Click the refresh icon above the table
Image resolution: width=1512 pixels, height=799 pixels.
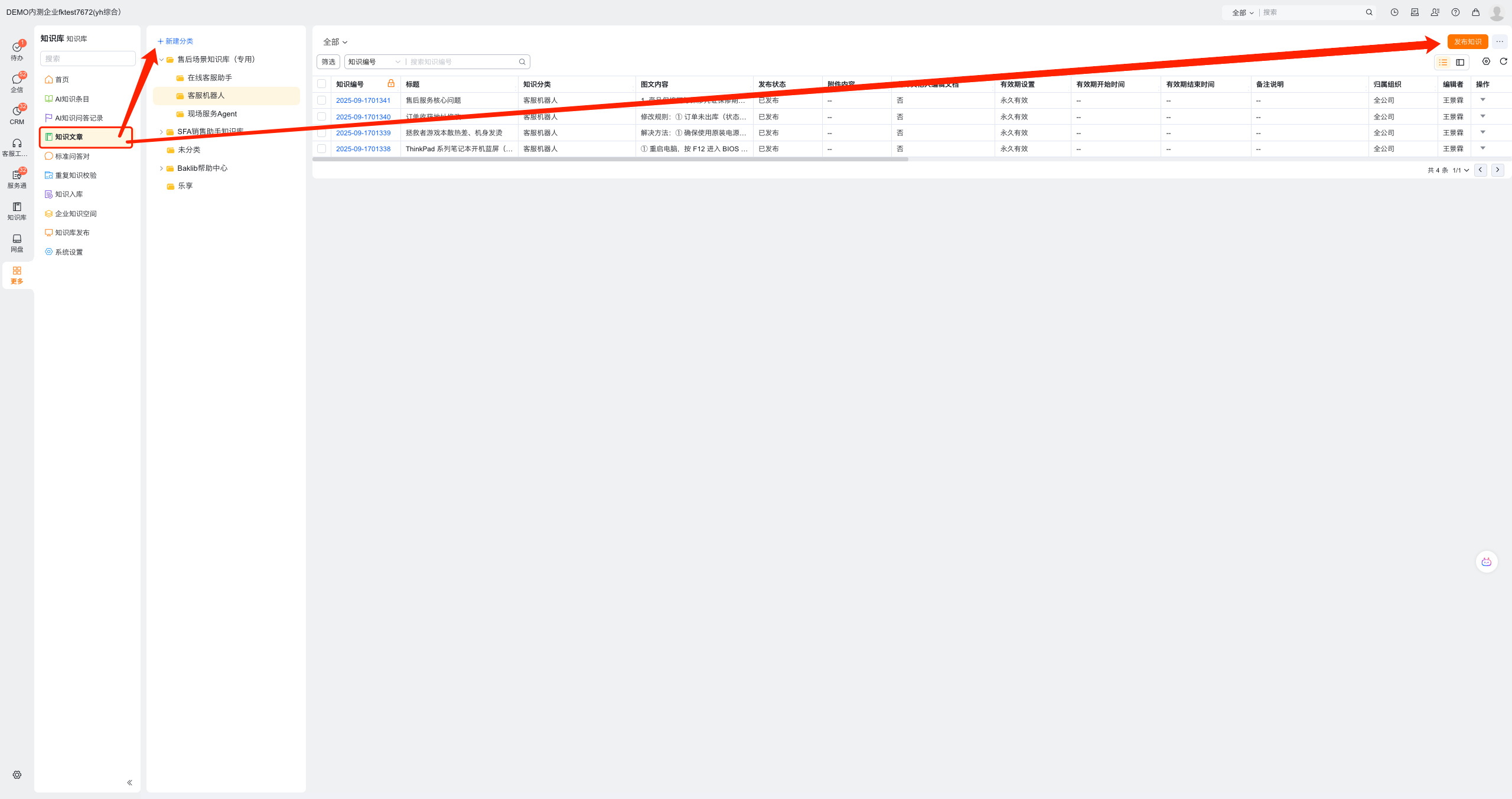coord(1504,61)
